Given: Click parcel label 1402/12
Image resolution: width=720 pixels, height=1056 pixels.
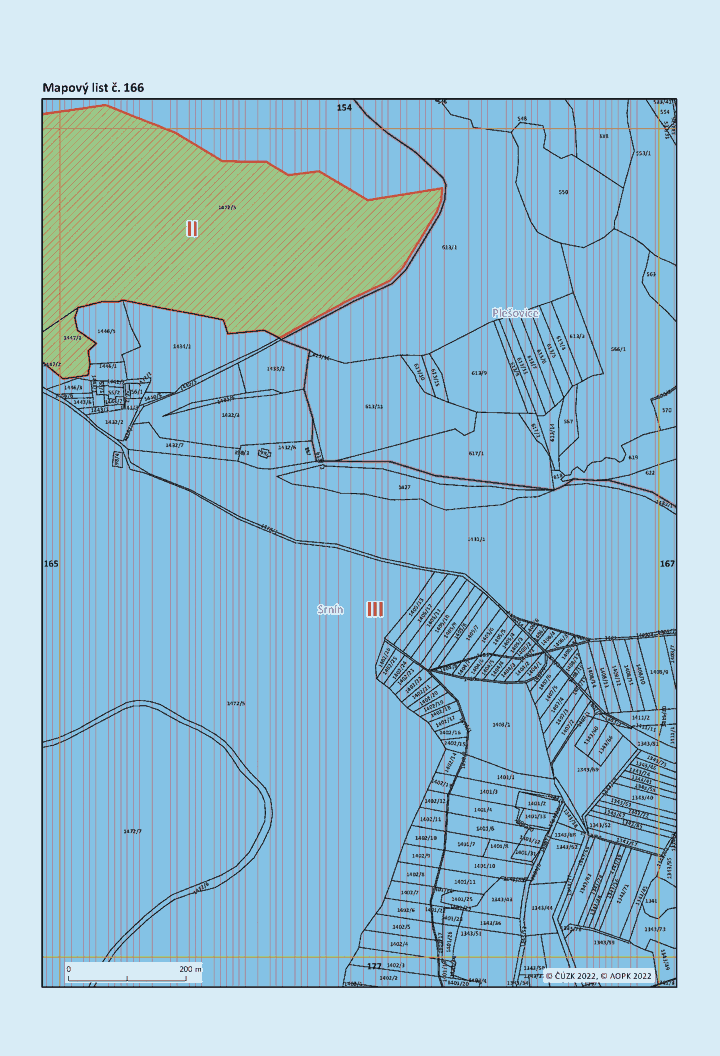Looking at the screenshot, I should [436, 801].
